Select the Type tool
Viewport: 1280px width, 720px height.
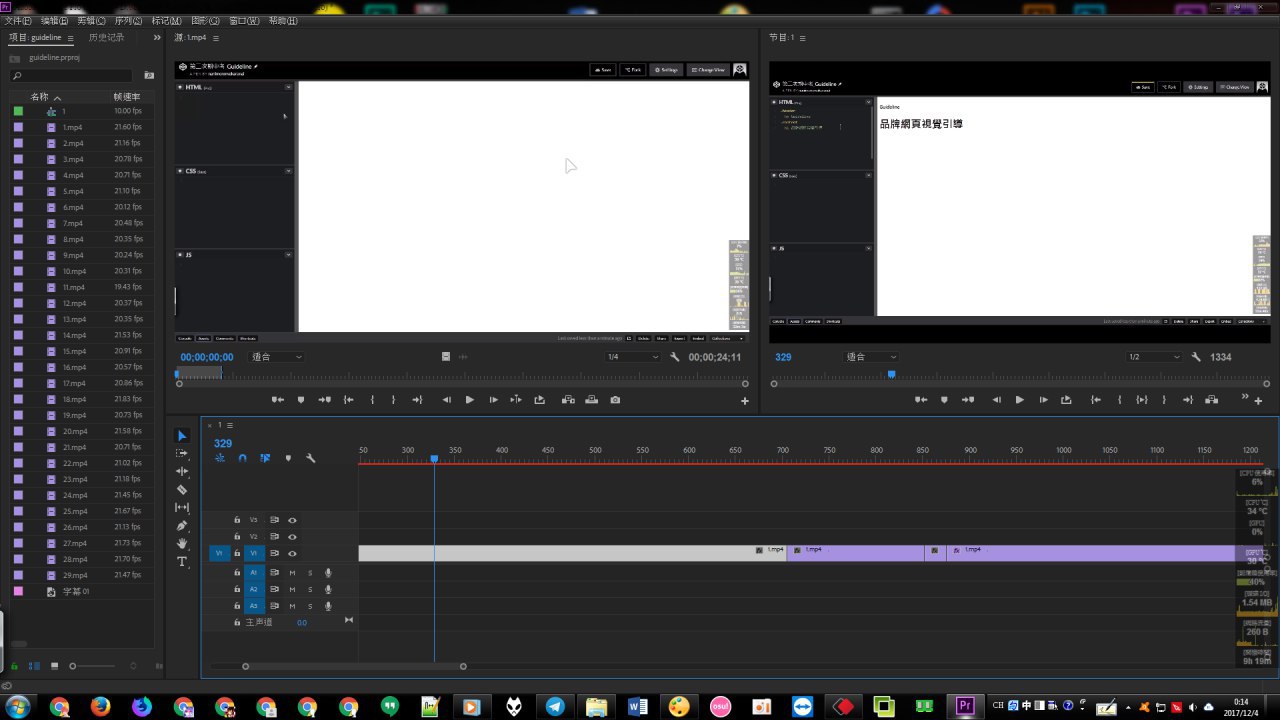pos(182,562)
